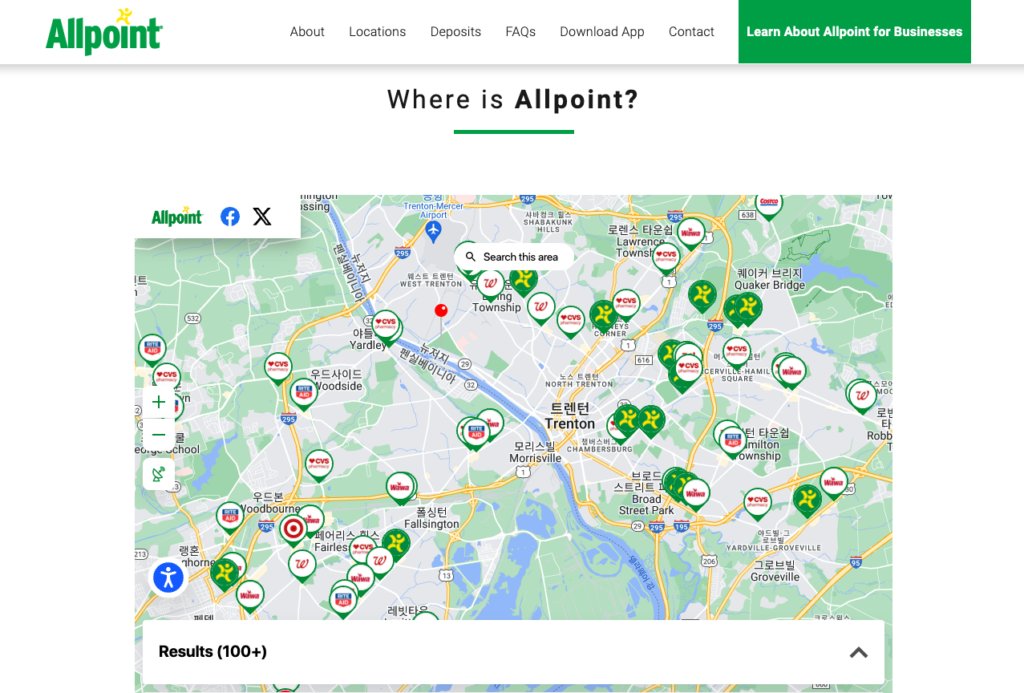Viewport: 1024px width, 693px height.
Task: Select the Allpoint pin below Quaker Bridge
Action: [748, 306]
